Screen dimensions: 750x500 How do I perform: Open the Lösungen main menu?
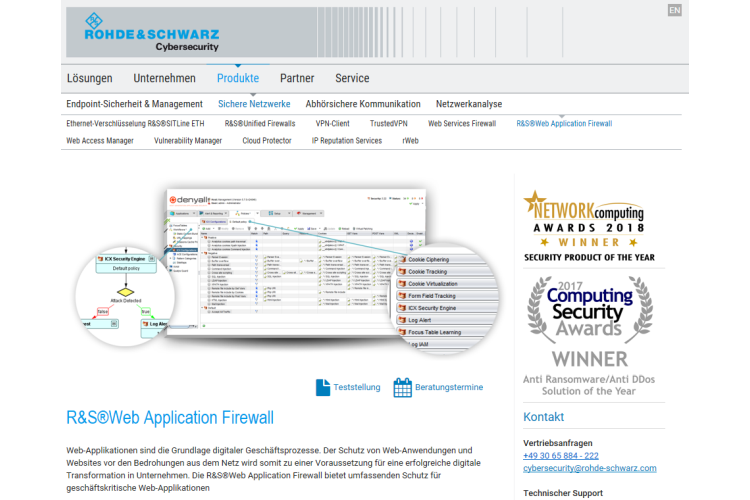tap(90, 78)
